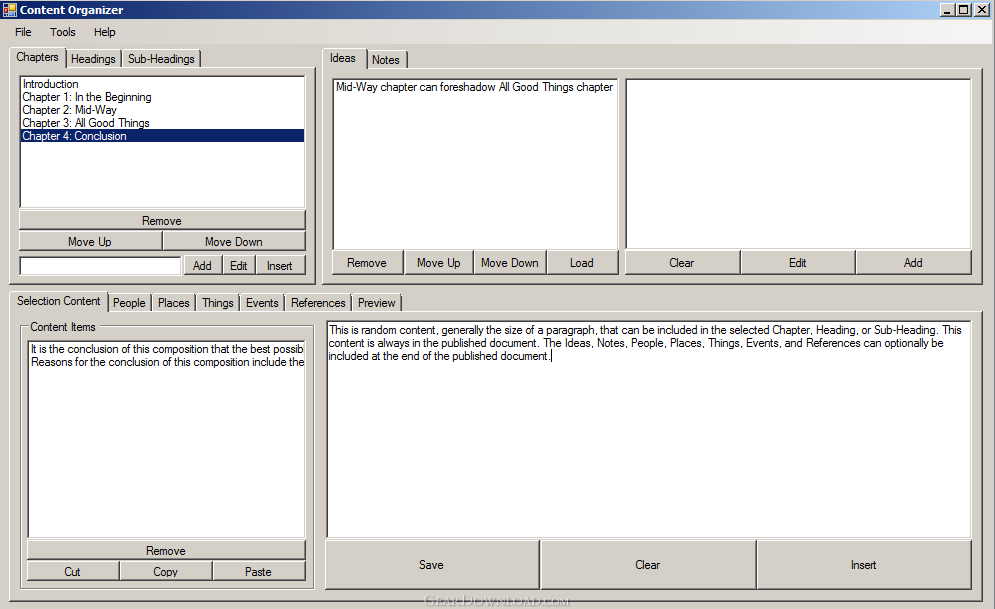Click the Insert chapter button
The image size is (995, 609).
click(280, 266)
